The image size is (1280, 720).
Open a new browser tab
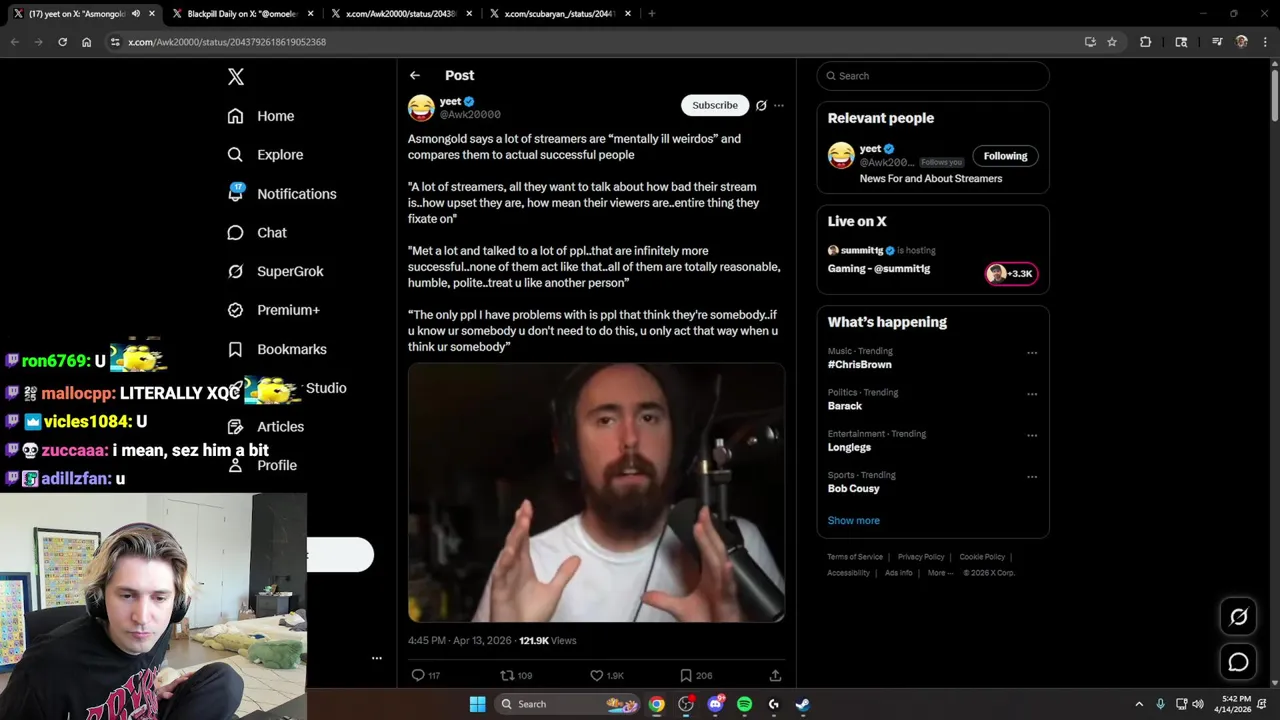click(652, 14)
